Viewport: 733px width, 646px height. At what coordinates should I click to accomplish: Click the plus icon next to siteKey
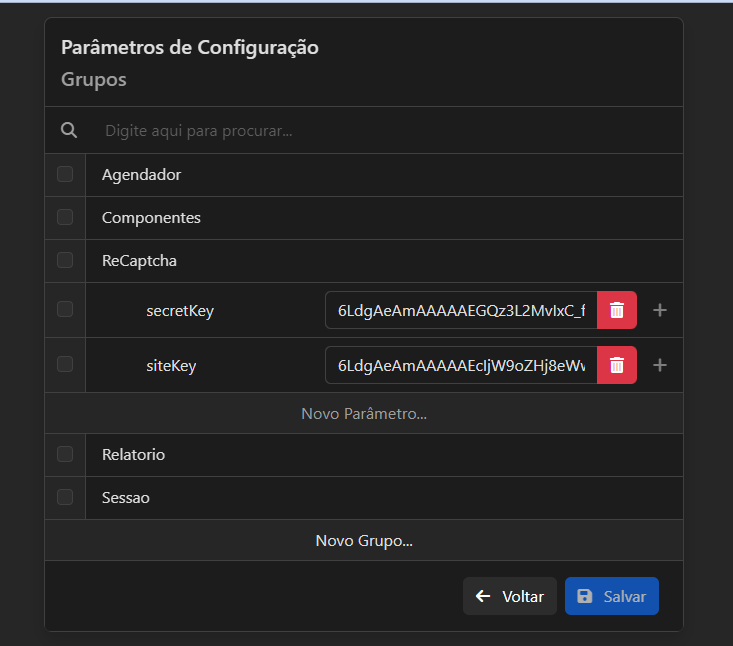(660, 365)
